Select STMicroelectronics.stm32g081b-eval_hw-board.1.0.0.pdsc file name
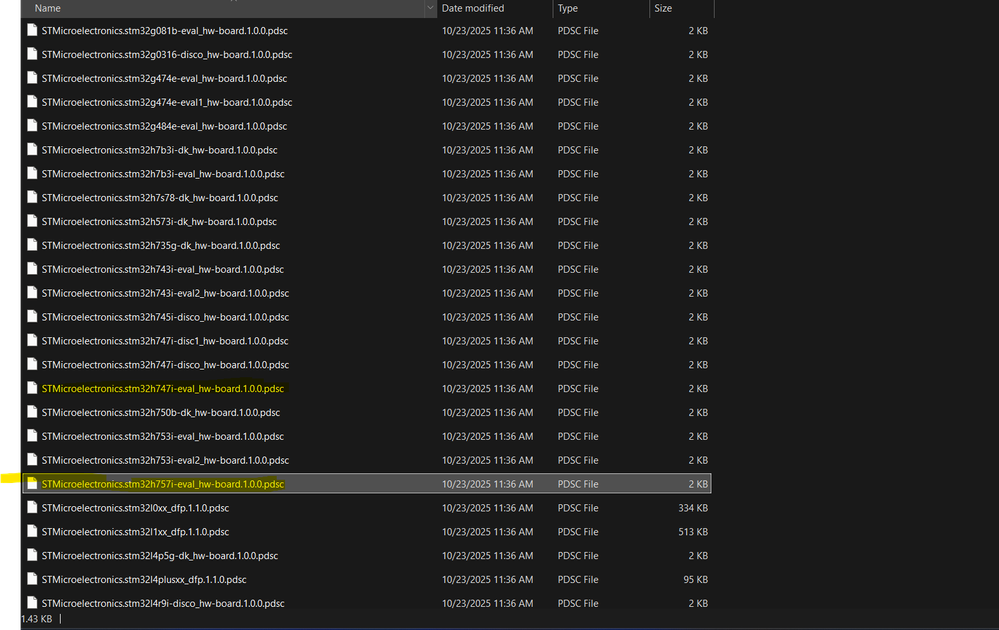The height and width of the screenshot is (630, 999). click(x=164, y=31)
